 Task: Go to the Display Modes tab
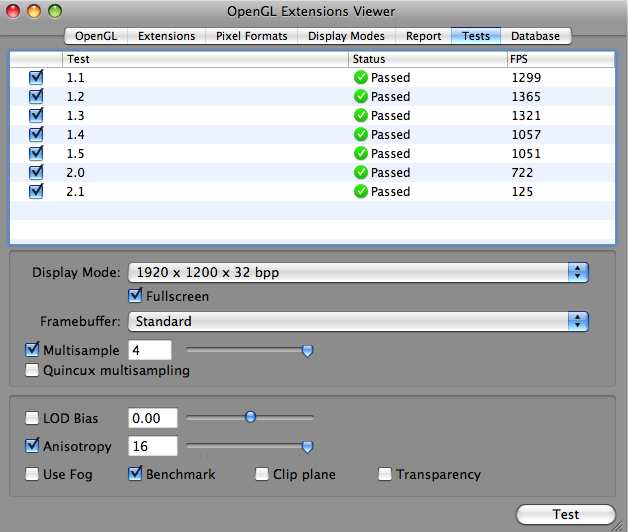(346, 36)
